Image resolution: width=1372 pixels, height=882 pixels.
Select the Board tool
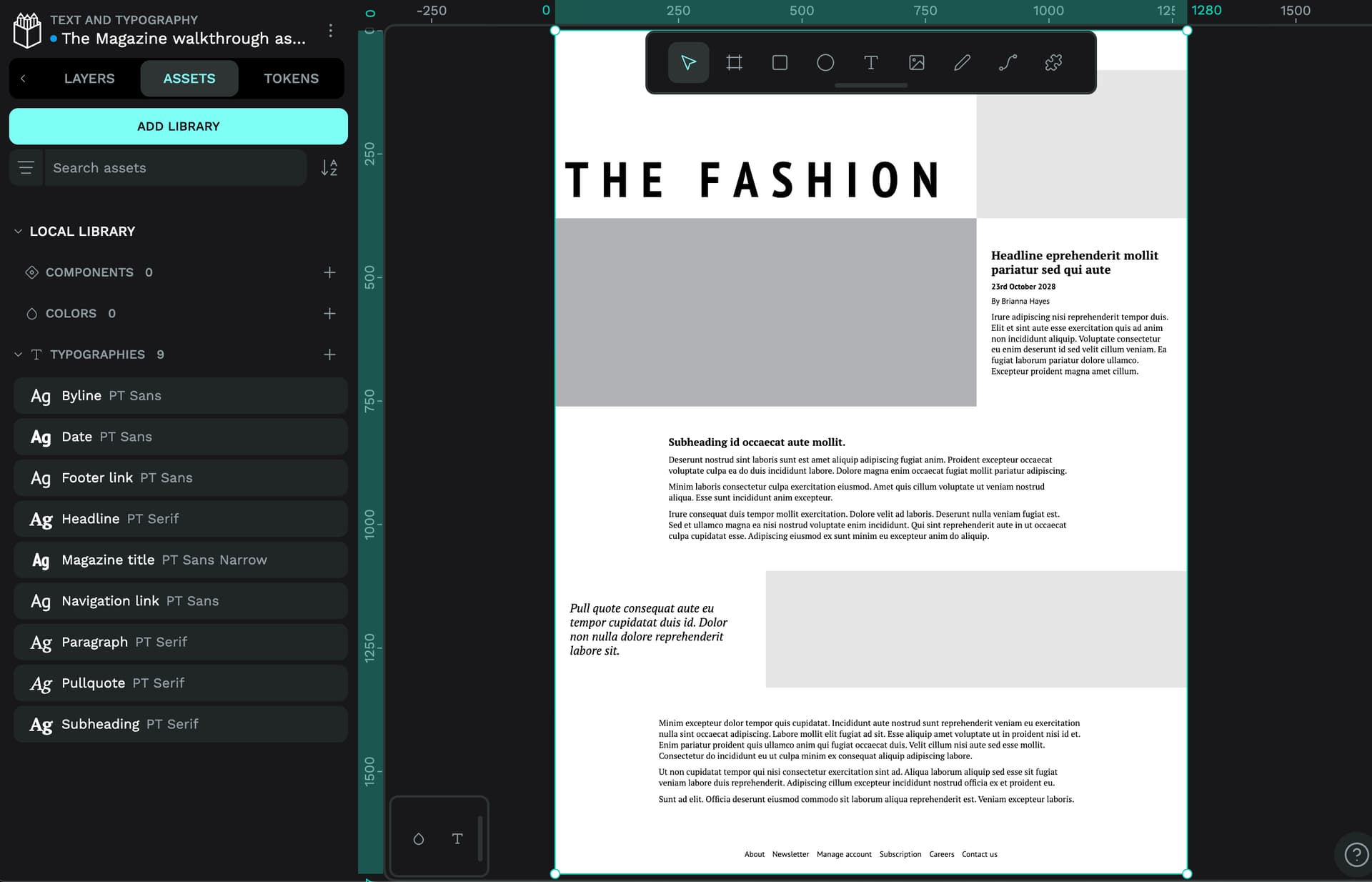(x=734, y=63)
